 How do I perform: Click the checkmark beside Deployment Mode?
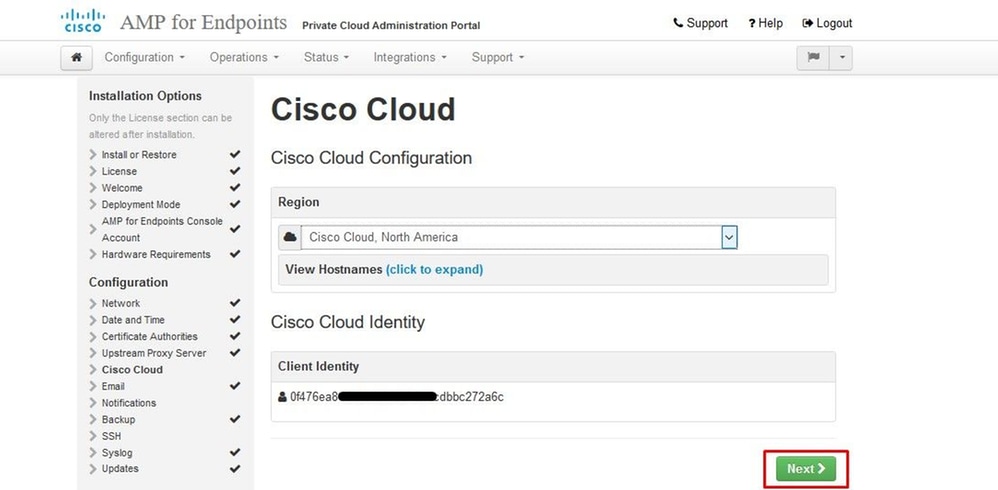235,204
